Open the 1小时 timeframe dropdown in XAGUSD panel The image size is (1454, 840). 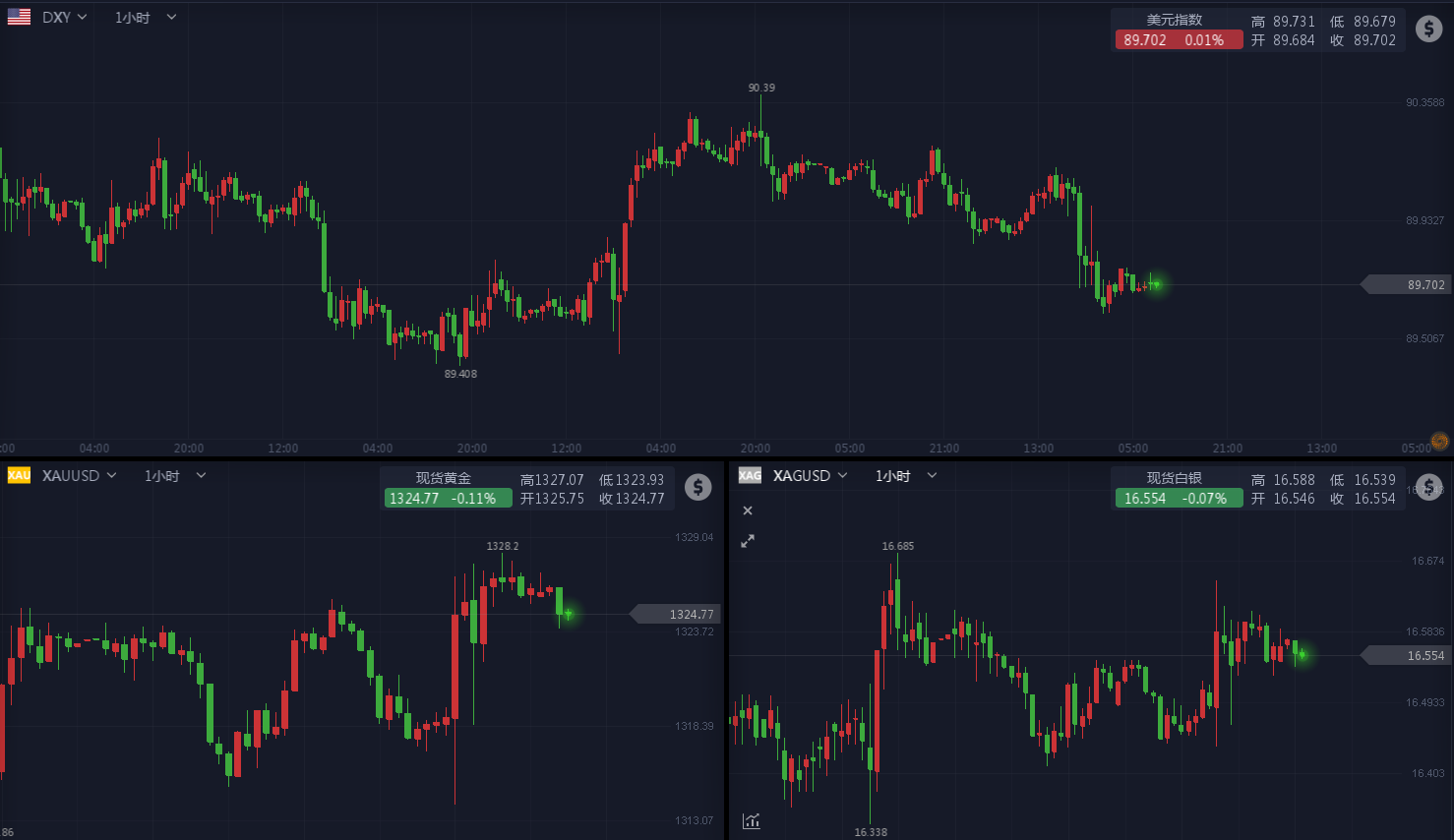906,475
